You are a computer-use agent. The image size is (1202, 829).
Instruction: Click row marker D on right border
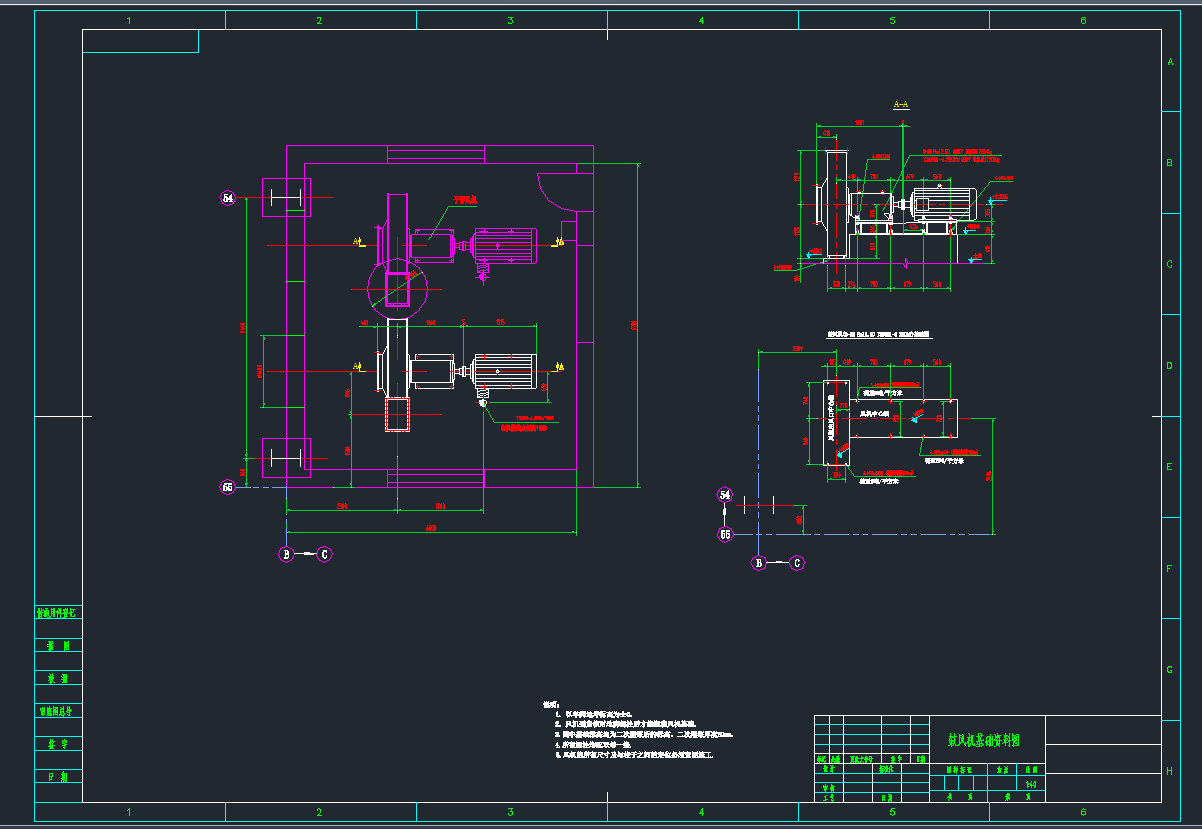[x=1170, y=366]
